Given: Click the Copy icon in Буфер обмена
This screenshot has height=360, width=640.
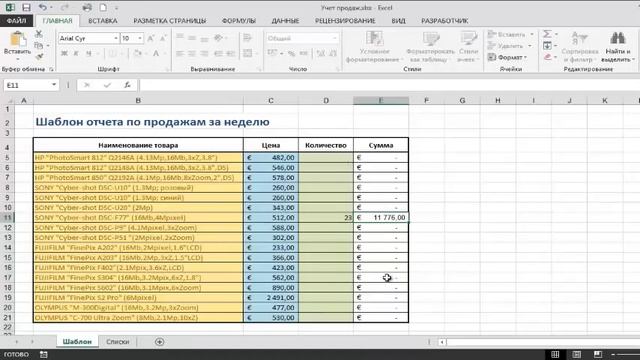Looking at the screenshot, I should click(x=39, y=45).
